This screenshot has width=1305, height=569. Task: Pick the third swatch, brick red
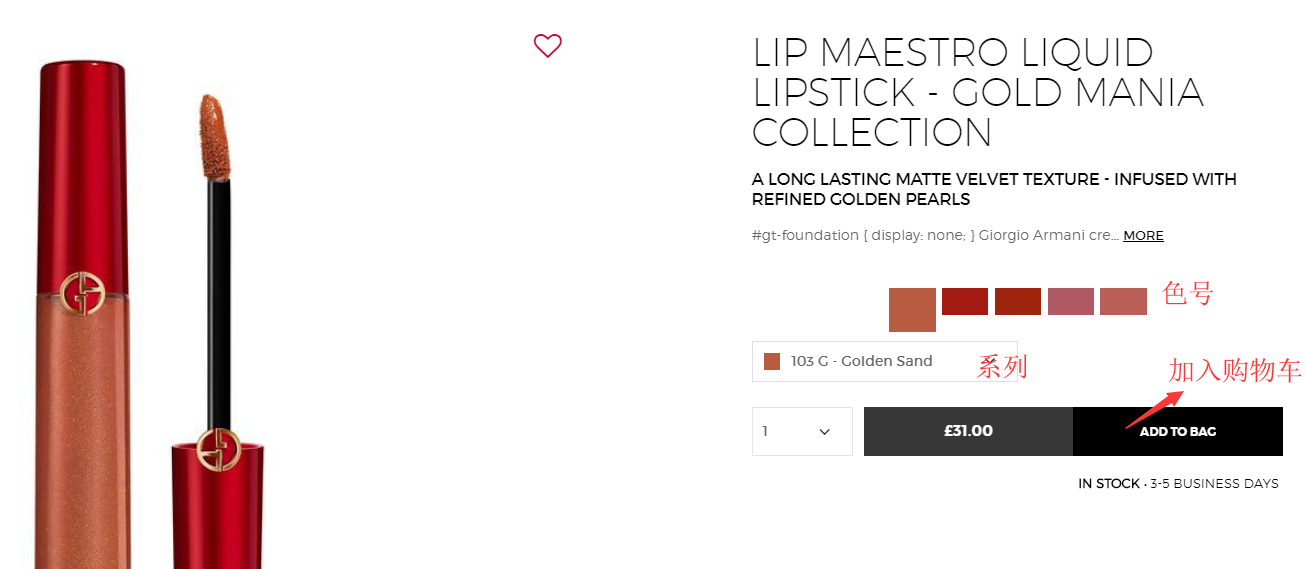point(1018,301)
